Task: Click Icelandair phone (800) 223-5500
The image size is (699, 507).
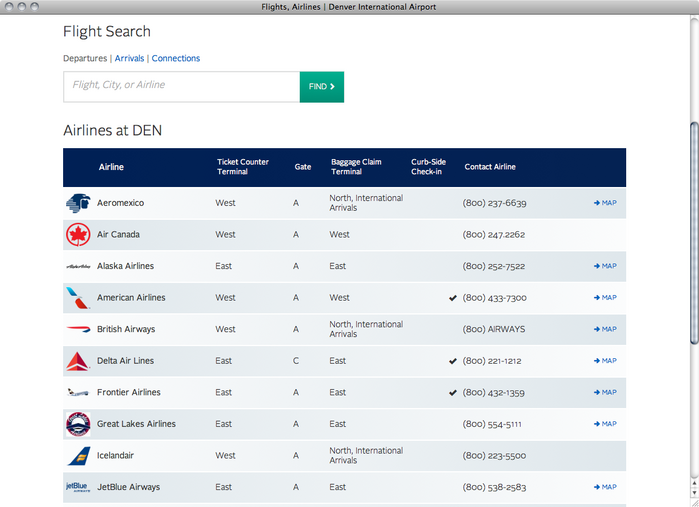Action: [x=494, y=456]
